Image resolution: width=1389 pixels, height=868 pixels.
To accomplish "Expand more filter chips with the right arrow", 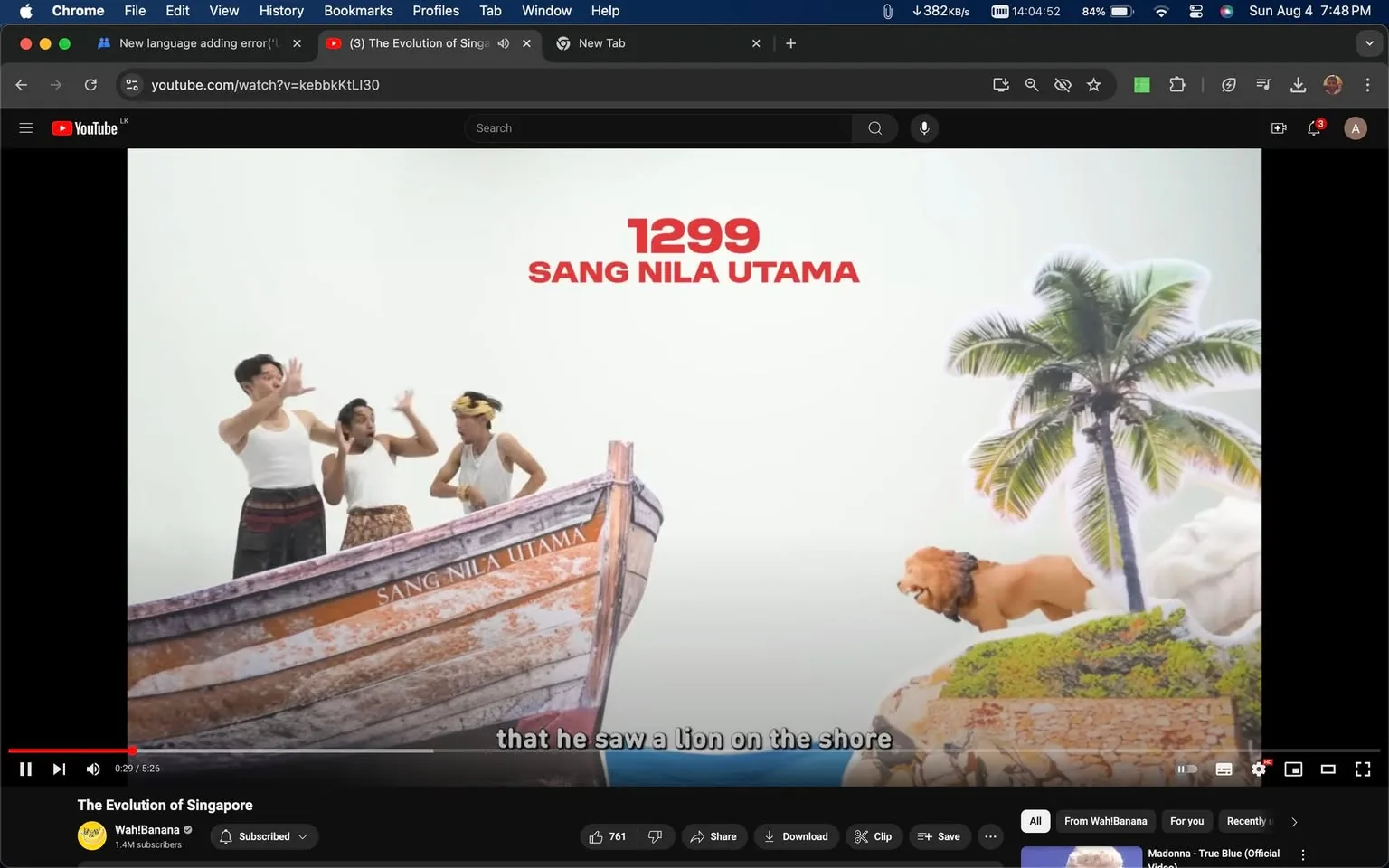I will tap(1293, 821).
